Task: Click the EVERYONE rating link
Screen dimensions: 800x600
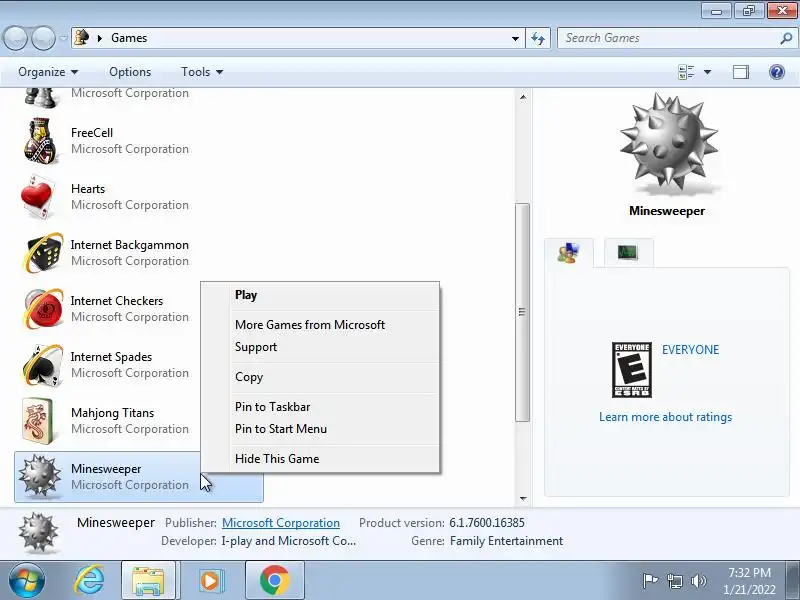Action: click(x=690, y=349)
